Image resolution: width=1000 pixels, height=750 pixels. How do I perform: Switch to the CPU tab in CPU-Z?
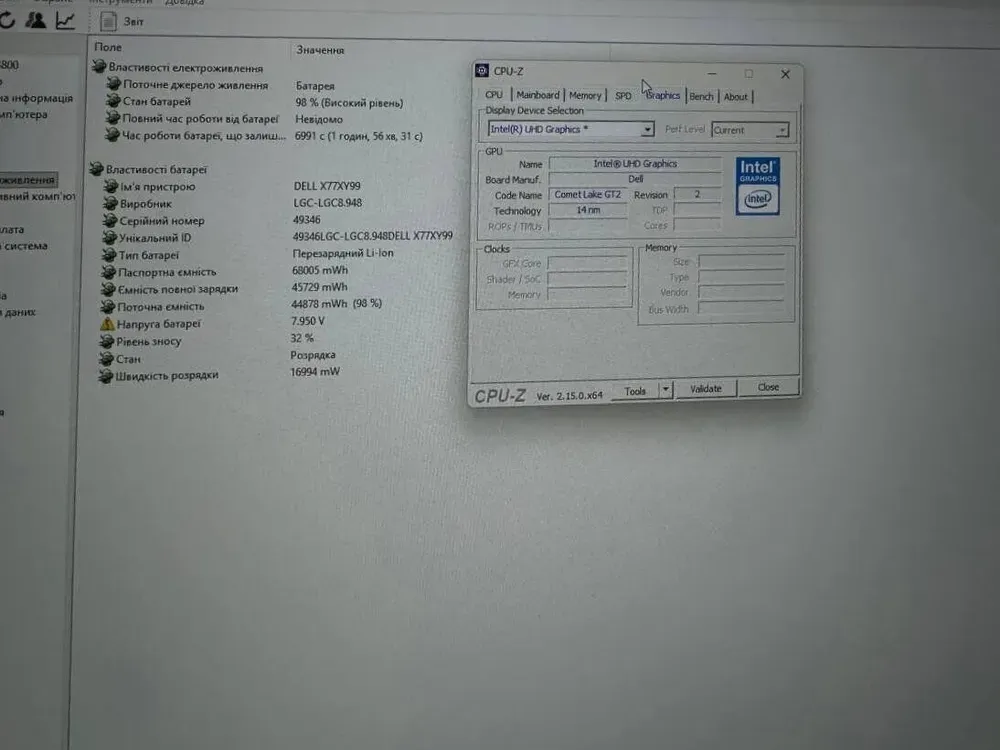(494, 95)
